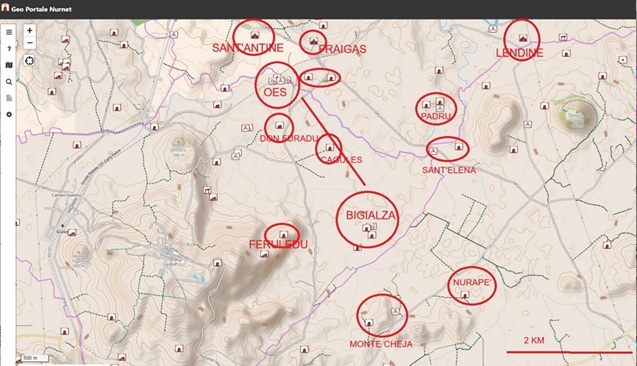Click the Geo Portale Nurnet title text
The width and height of the screenshot is (637, 366).
tap(41, 9)
